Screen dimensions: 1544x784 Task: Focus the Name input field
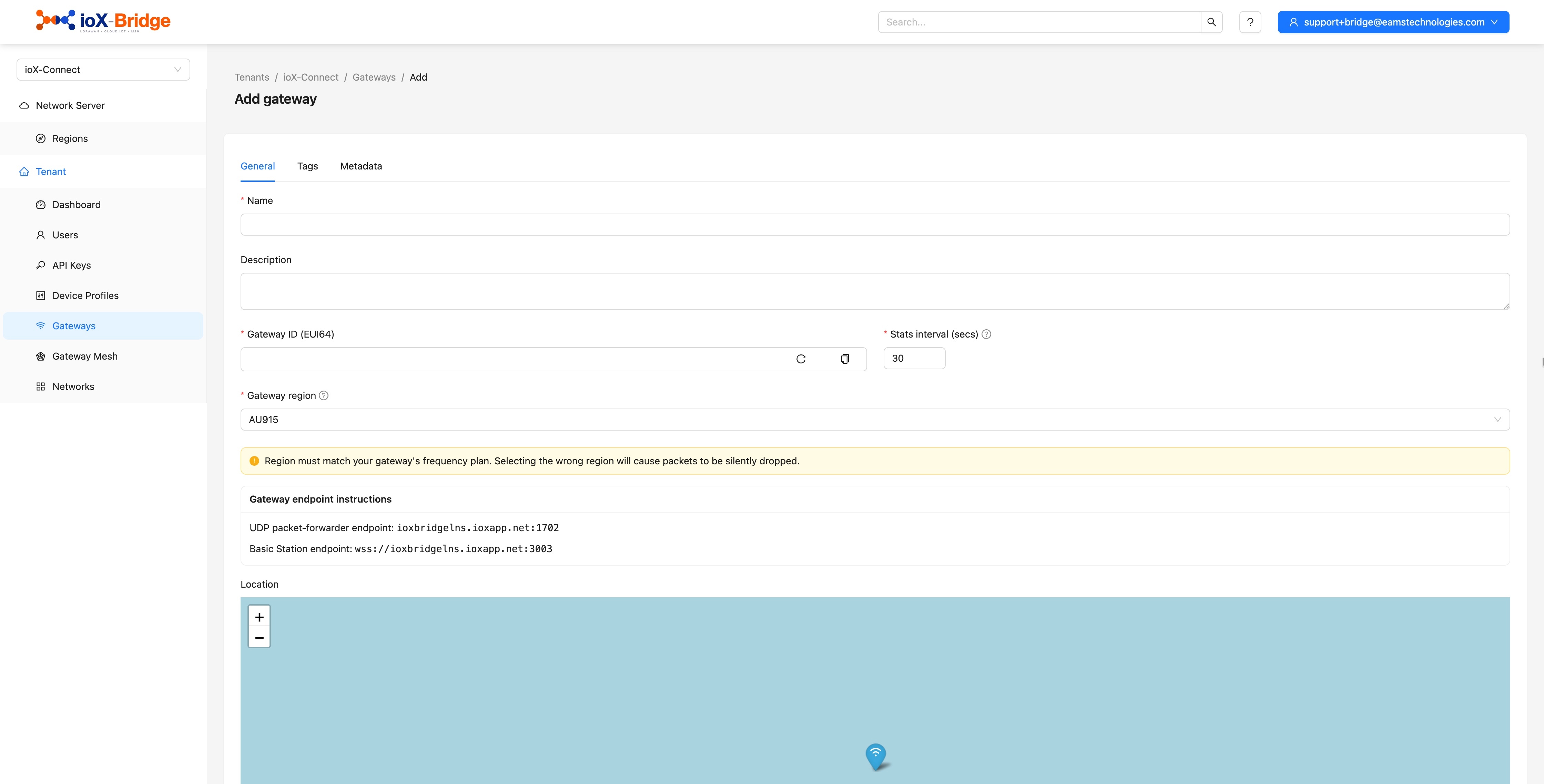click(875, 225)
